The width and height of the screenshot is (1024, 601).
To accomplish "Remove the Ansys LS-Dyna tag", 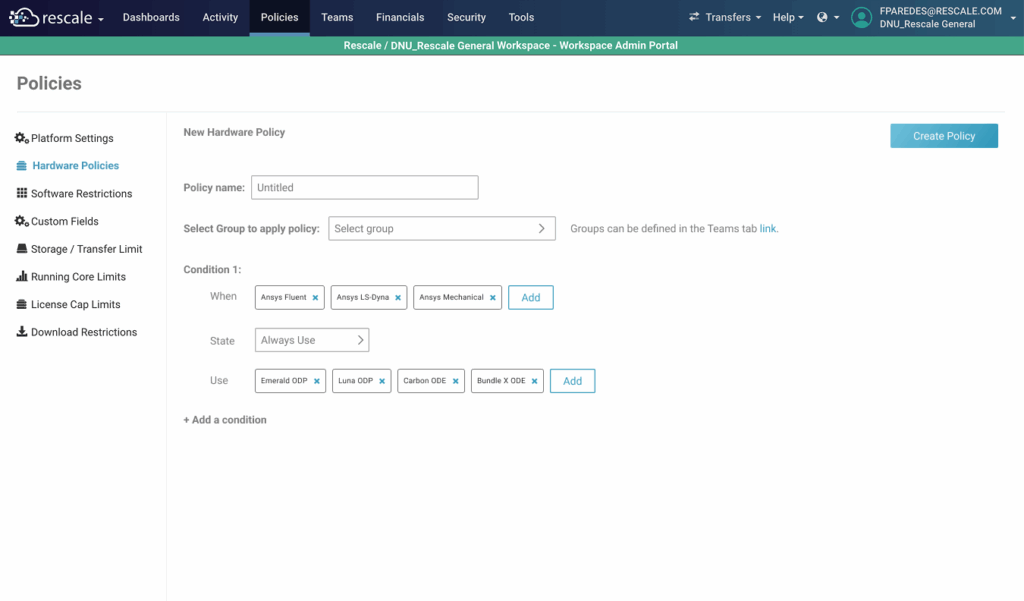I will [x=398, y=298].
